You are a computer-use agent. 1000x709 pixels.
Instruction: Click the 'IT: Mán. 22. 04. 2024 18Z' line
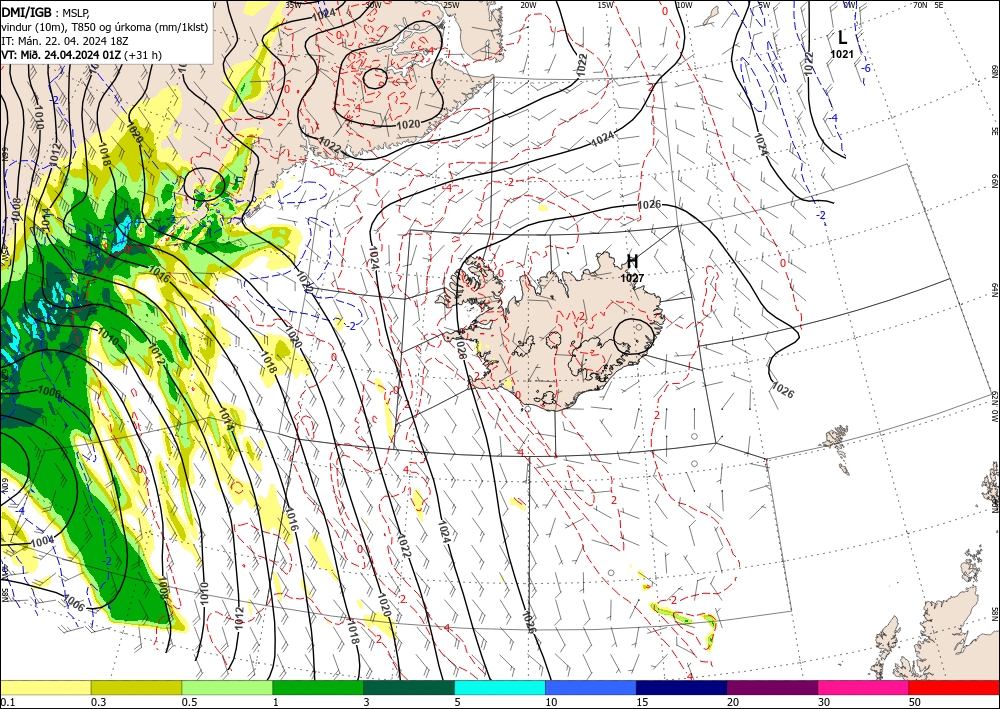65,41
